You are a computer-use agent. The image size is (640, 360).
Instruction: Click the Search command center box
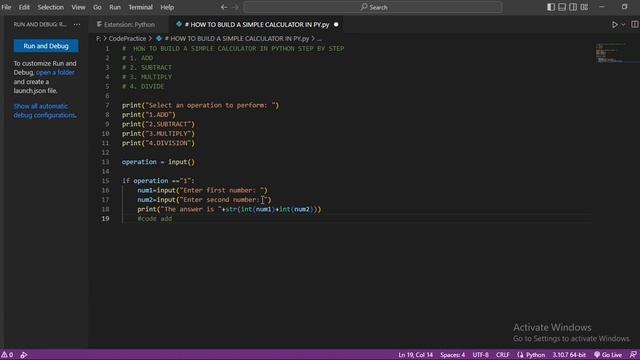click(x=373, y=7)
